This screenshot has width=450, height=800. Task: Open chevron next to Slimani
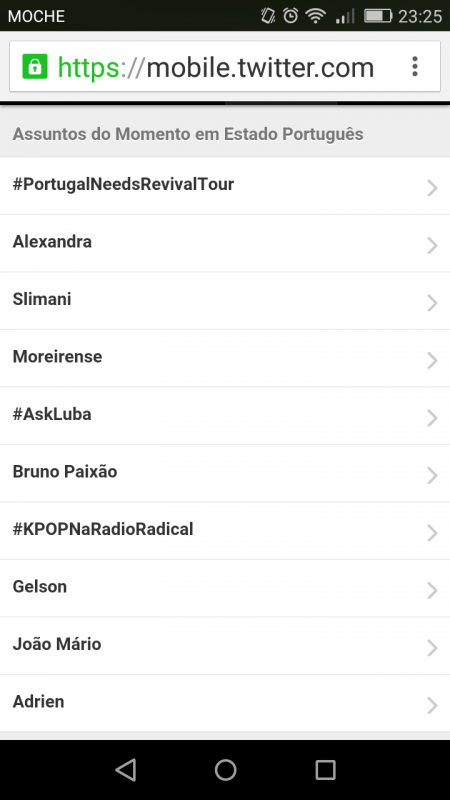pyautogui.click(x=432, y=303)
